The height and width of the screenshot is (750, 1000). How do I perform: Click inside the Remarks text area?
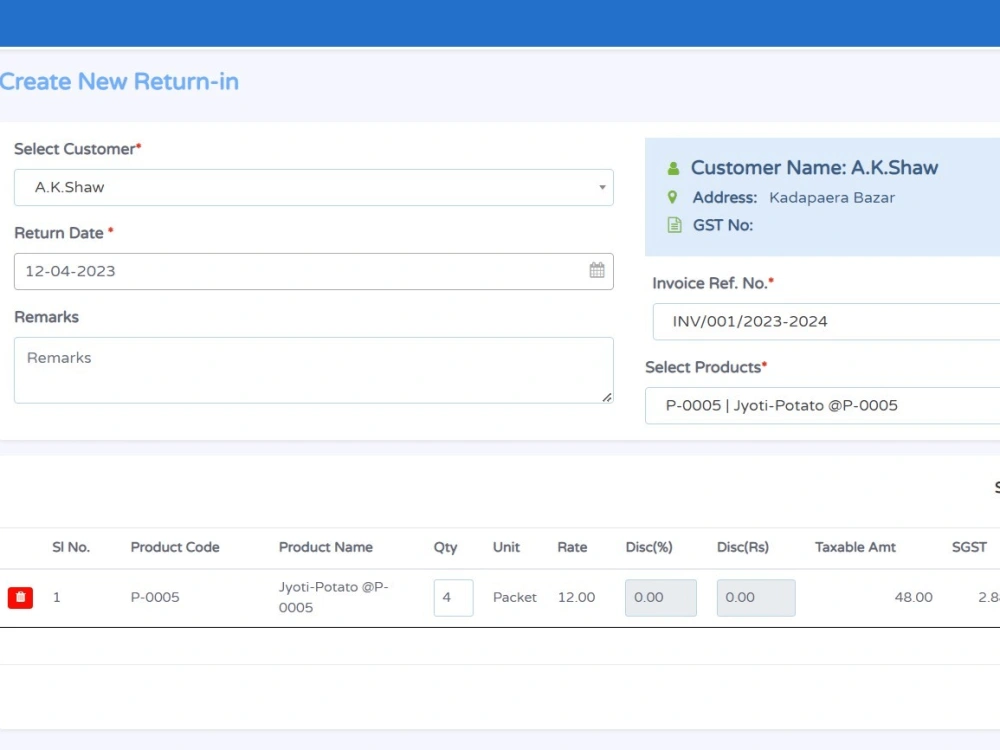(x=314, y=371)
